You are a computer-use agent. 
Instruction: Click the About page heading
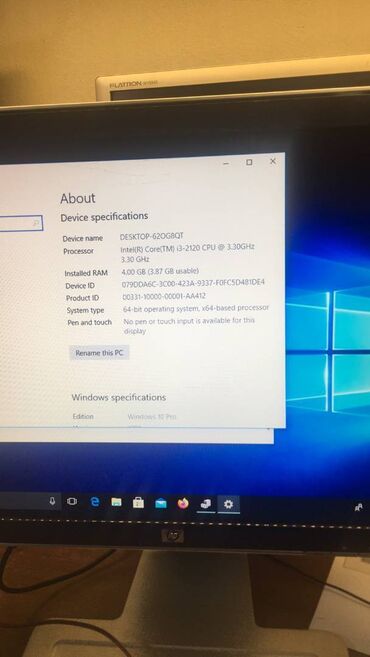click(x=78, y=198)
